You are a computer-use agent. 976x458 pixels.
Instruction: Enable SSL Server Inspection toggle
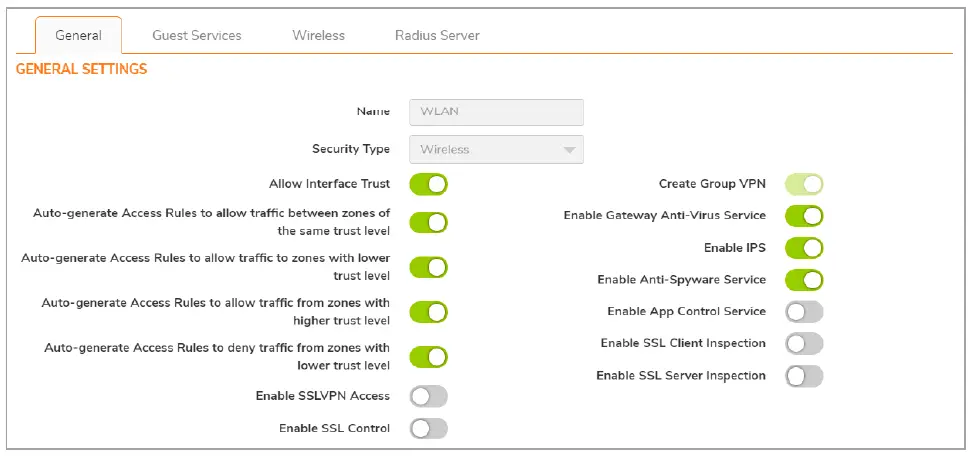pyautogui.click(x=804, y=376)
